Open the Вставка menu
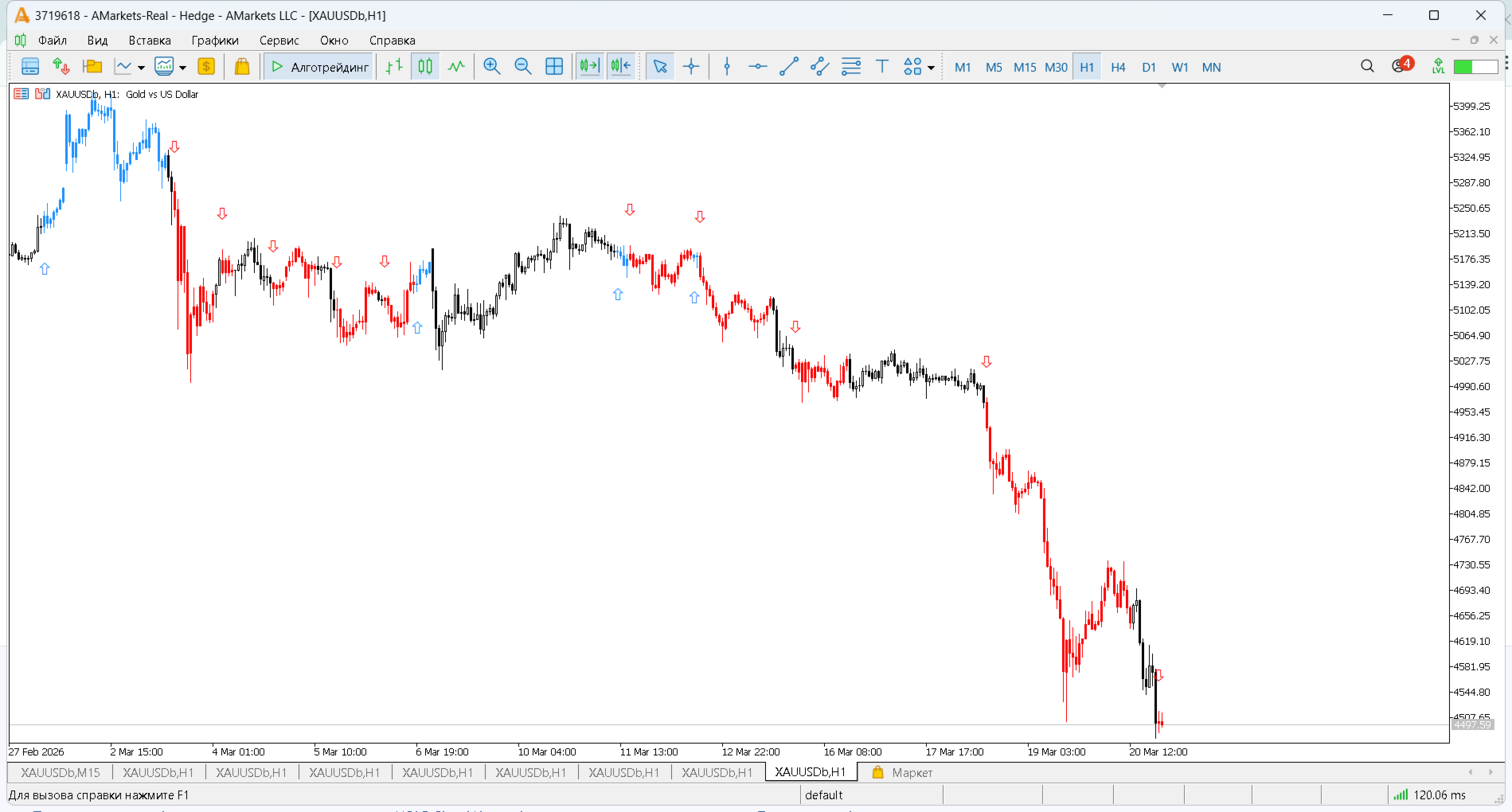The width and height of the screenshot is (1512, 812). pos(150,41)
